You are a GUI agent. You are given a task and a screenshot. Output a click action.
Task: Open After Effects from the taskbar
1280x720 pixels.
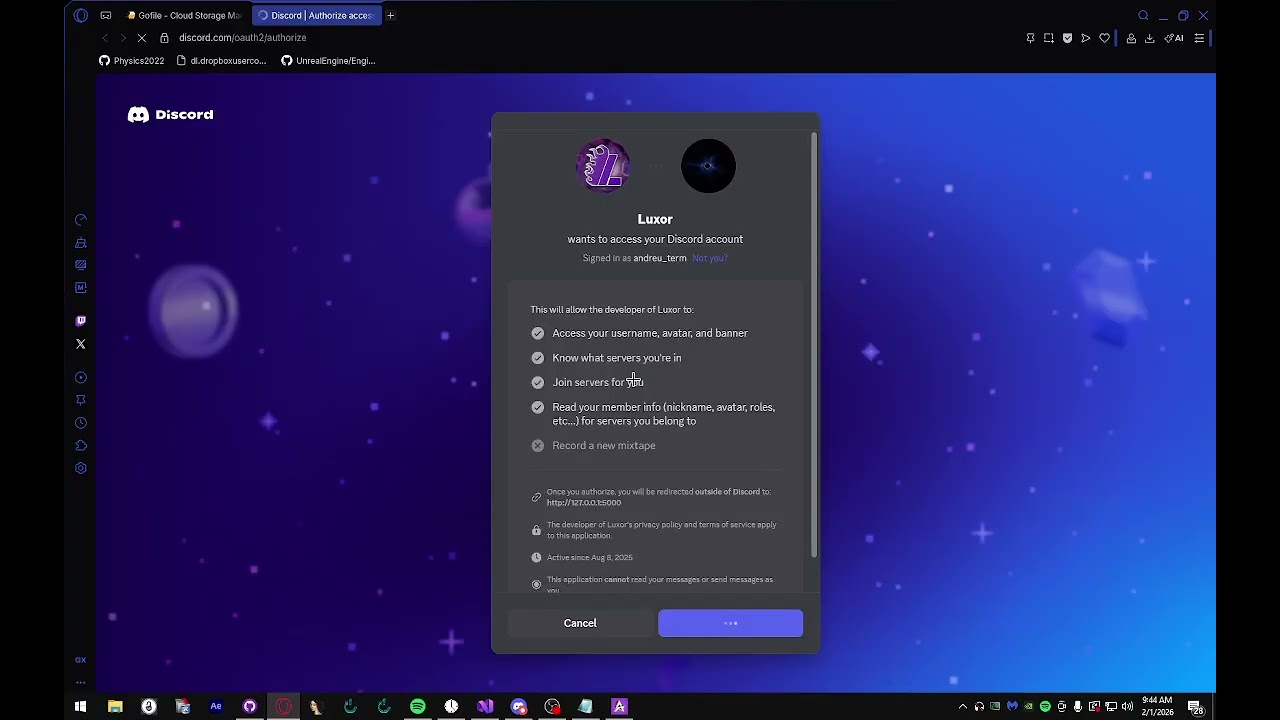[x=216, y=706]
